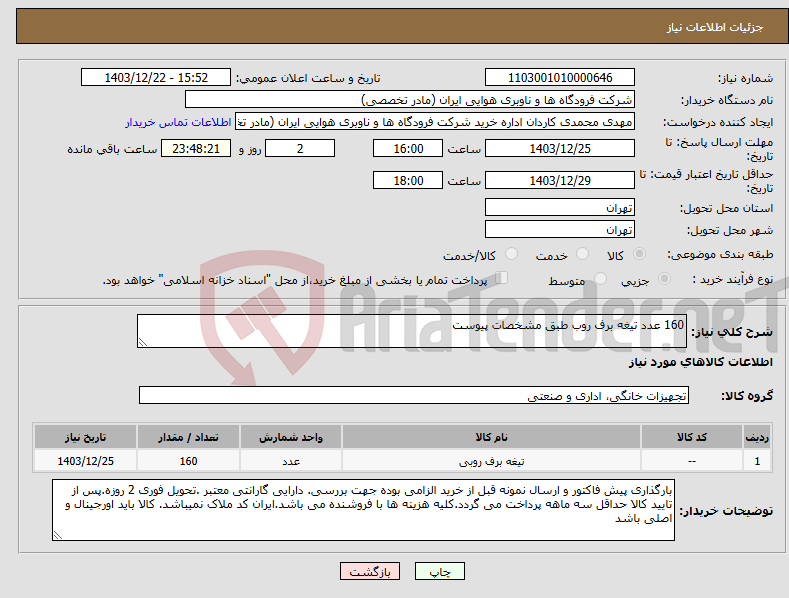789x598 pixels.
Task: Click the واحد شمارش column header
Action: coord(291,437)
